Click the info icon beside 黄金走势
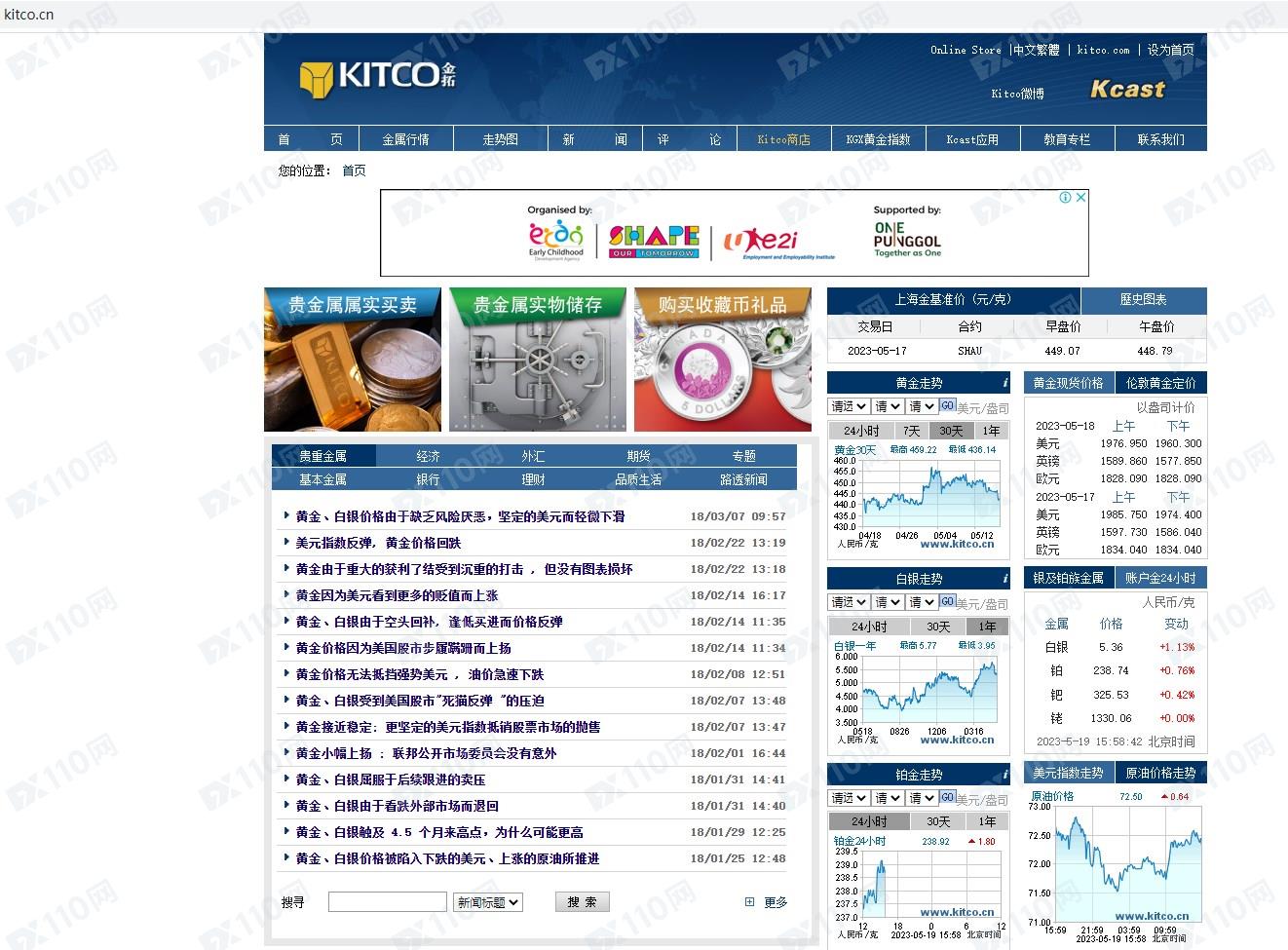Screen dimensions: 1288x950 tap(1004, 383)
